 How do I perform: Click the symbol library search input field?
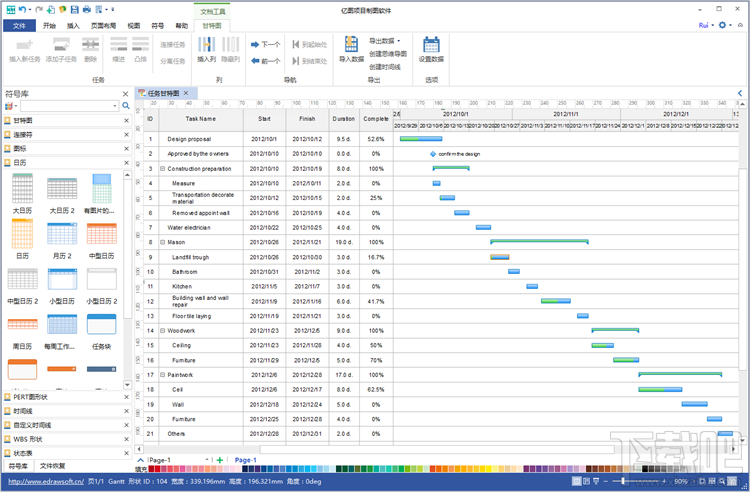tap(66, 106)
